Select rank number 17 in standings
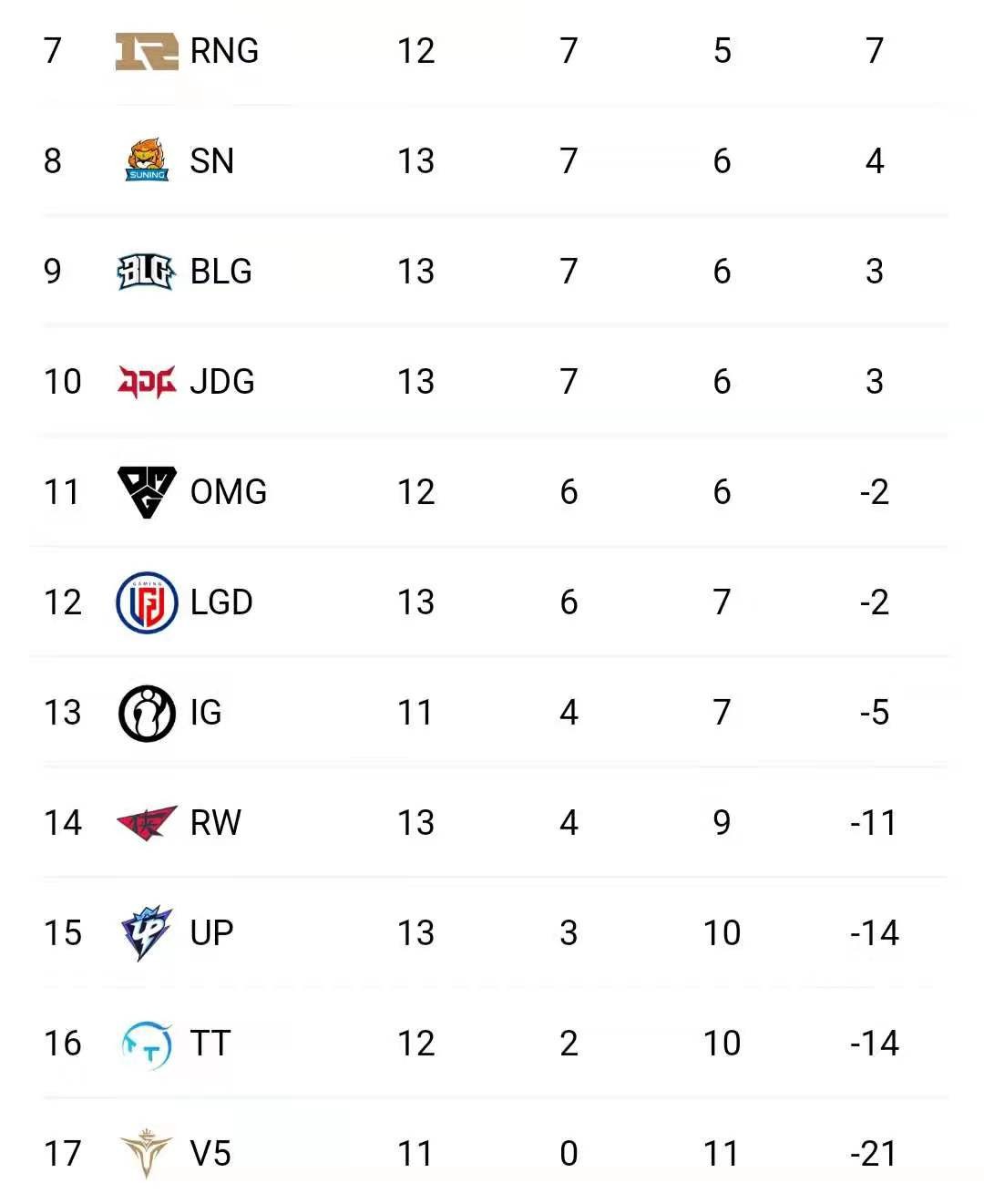The height and width of the screenshot is (1204, 984). click(x=63, y=1154)
